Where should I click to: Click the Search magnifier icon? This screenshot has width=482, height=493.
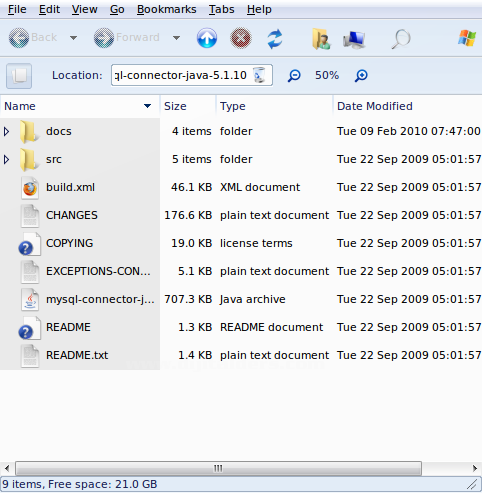tap(401, 39)
